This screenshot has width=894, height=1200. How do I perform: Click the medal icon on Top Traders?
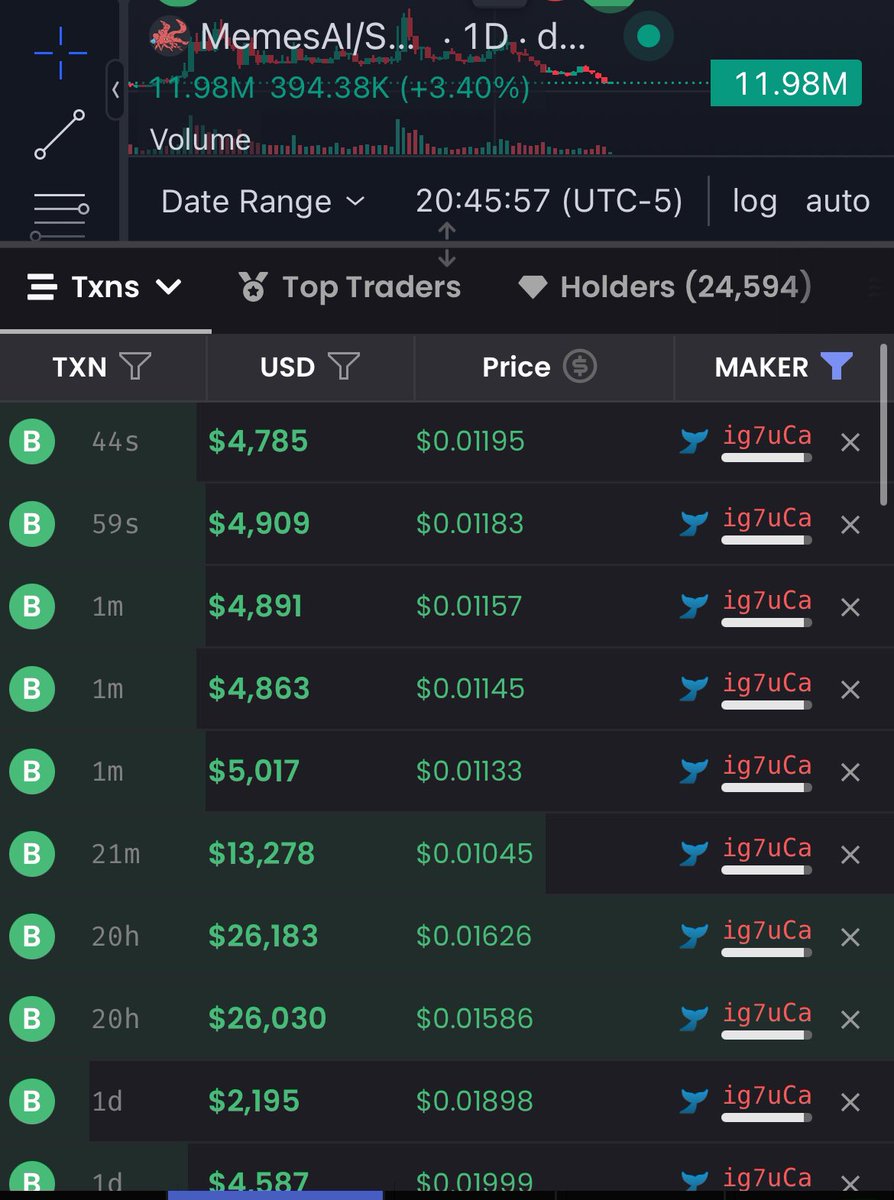253,288
